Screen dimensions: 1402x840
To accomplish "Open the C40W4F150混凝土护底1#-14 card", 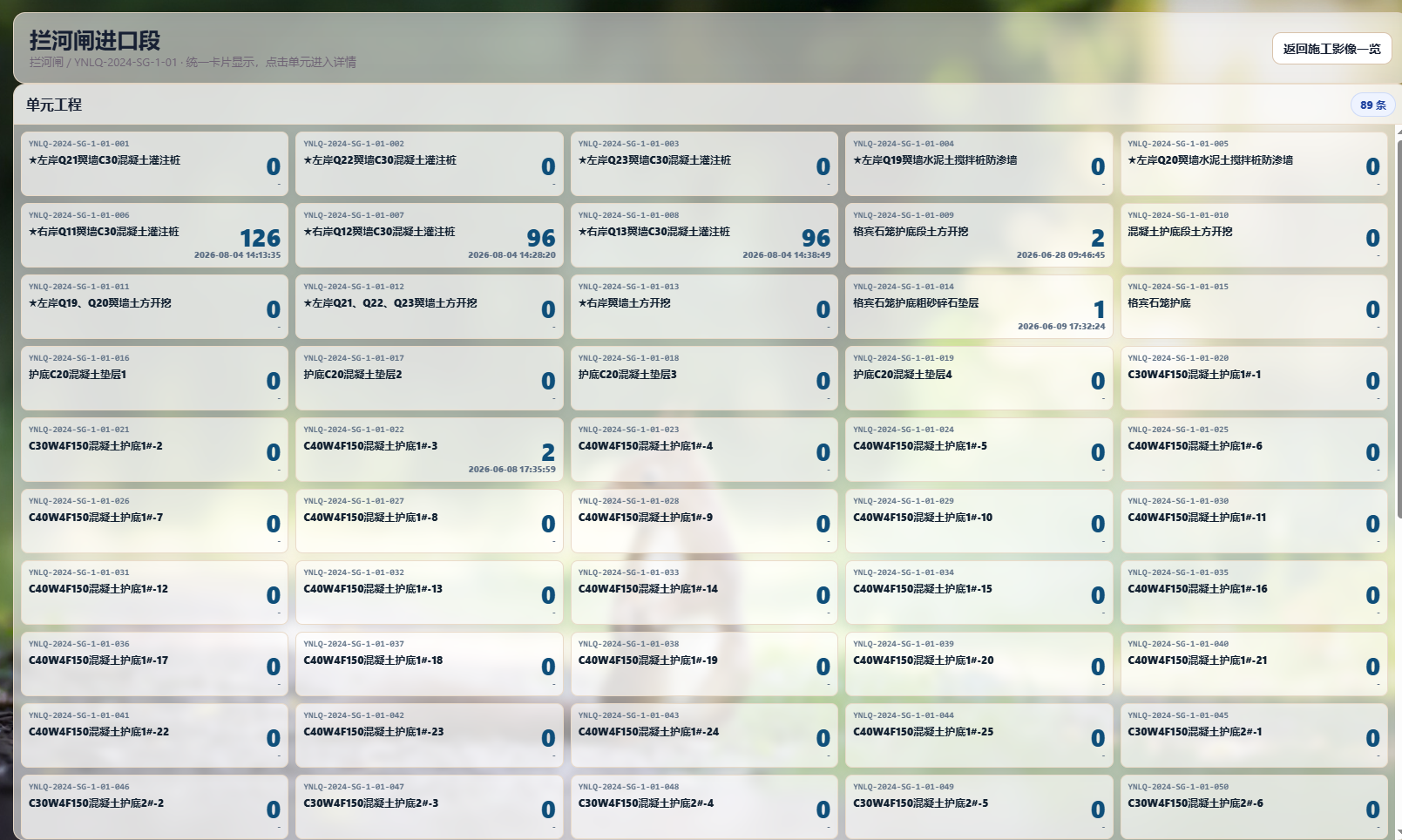I will pos(704,593).
